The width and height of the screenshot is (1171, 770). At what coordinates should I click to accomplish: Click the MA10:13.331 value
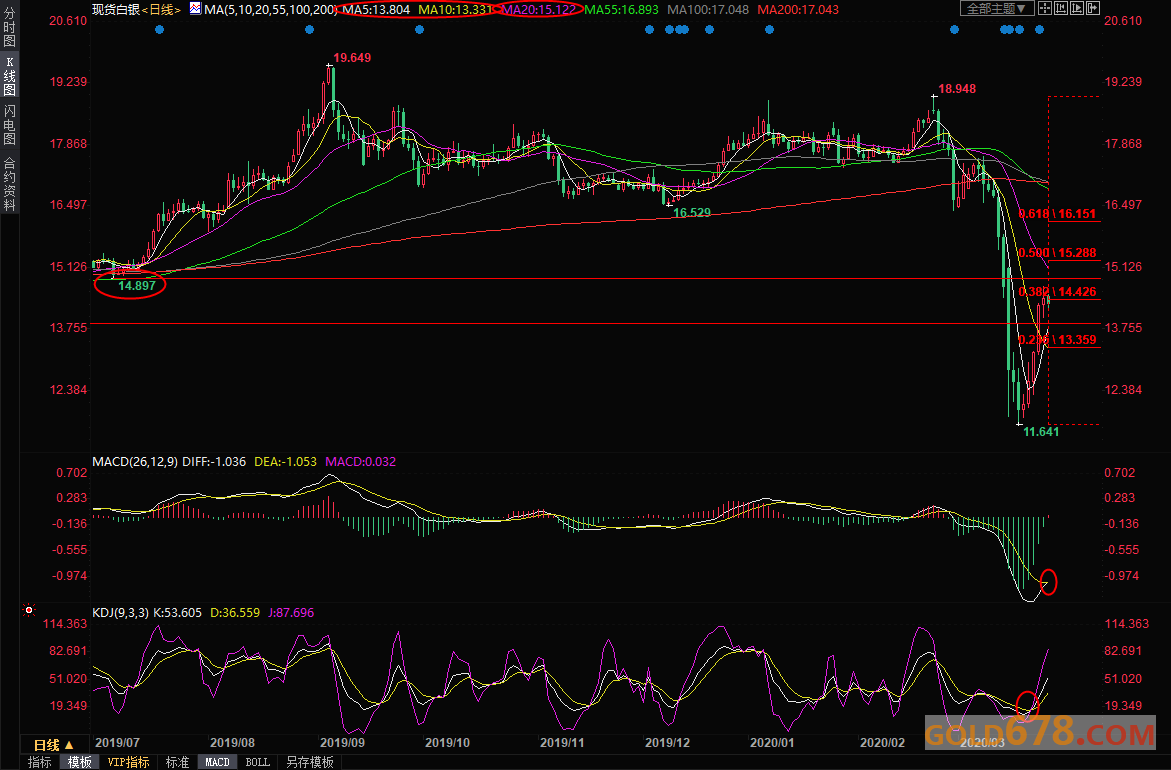click(455, 10)
